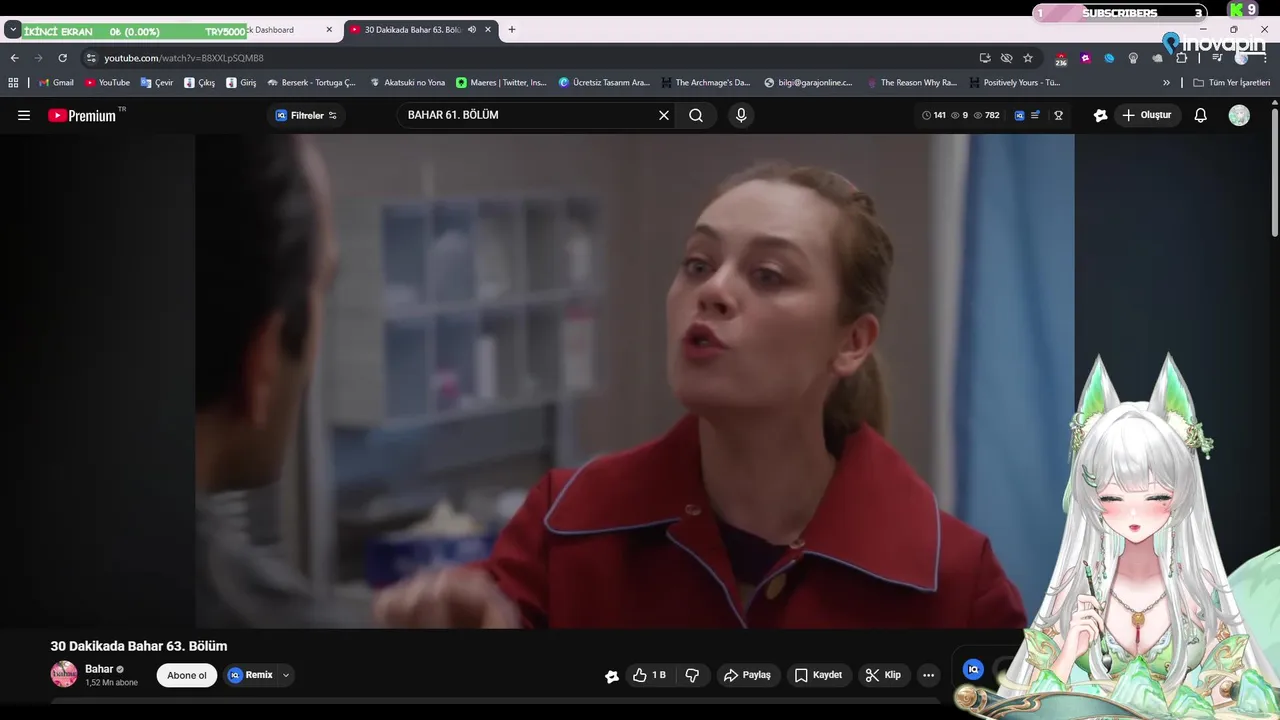Open YouTube notifications bell
Viewport: 1280px width, 720px height.
tap(1201, 115)
